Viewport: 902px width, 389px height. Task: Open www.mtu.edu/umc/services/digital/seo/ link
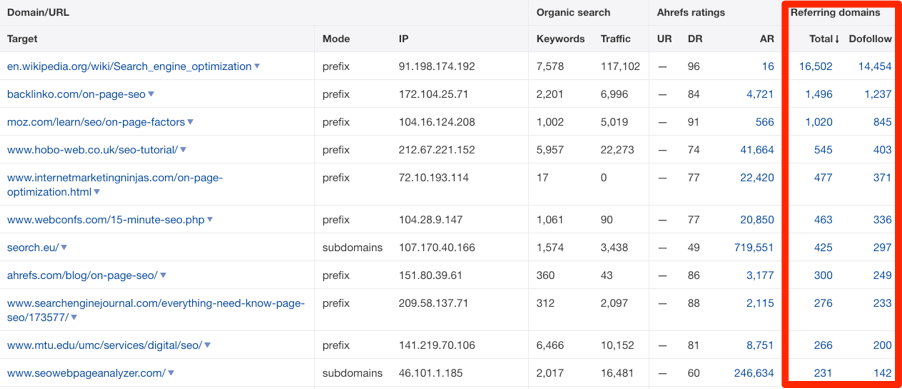click(x=105, y=345)
